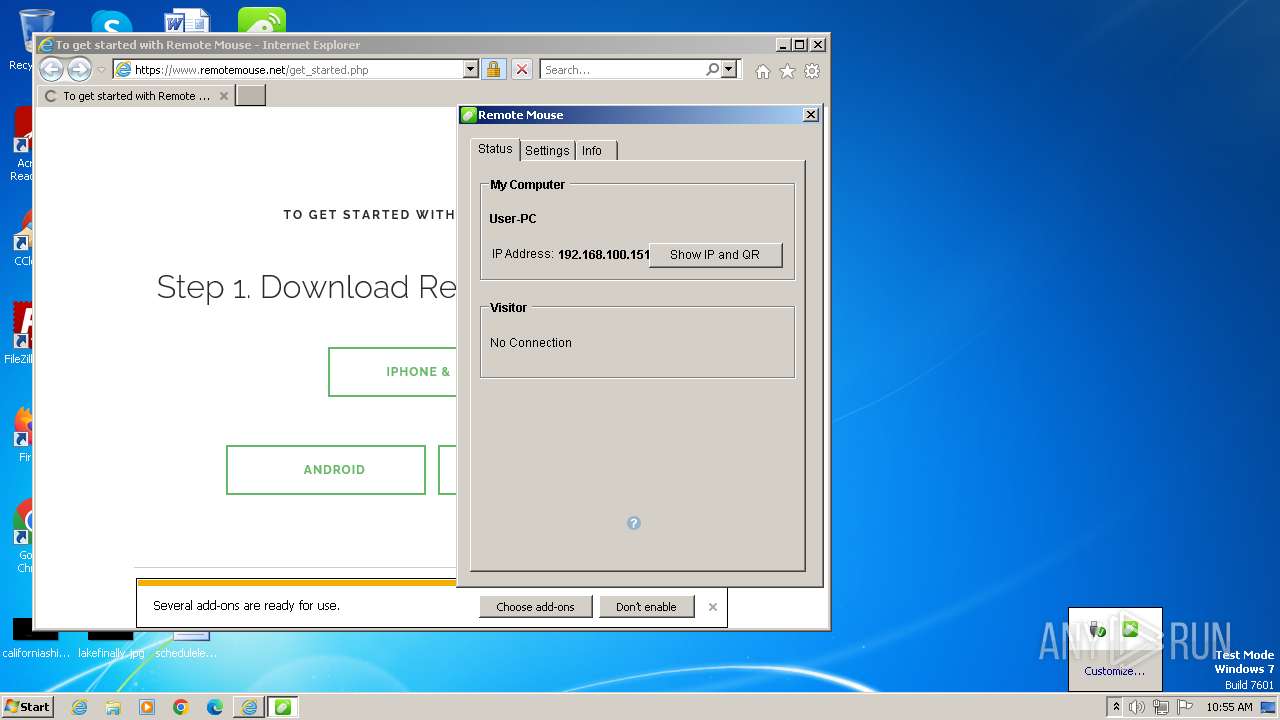Viewport: 1280px width, 720px height.
Task: Click the 'User-PC' computer name
Action: tap(513, 218)
